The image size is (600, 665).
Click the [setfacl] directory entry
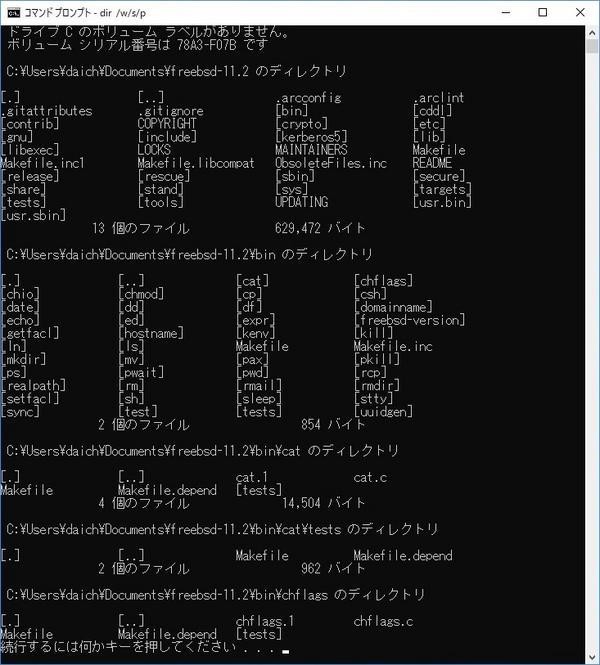click(x=30, y=399)
